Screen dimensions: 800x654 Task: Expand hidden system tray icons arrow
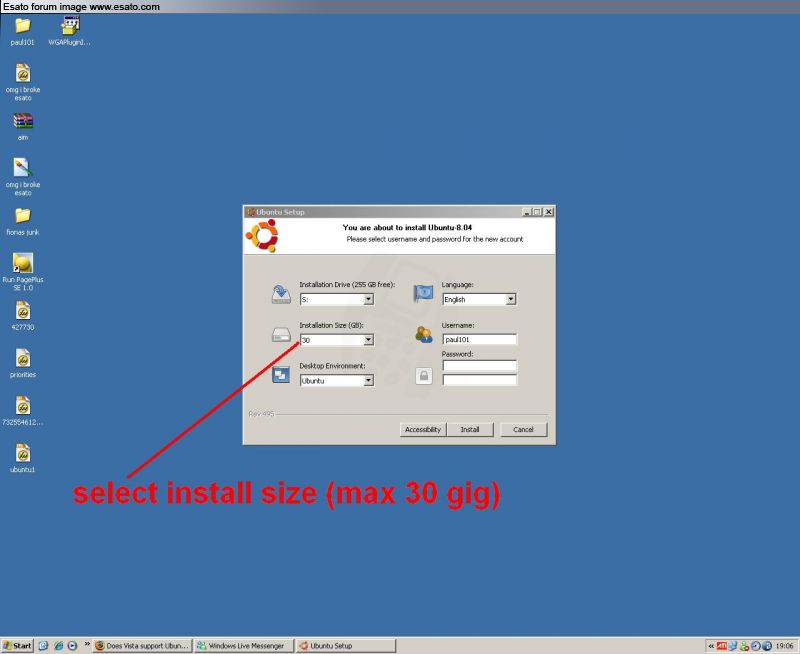click(711, 646)
